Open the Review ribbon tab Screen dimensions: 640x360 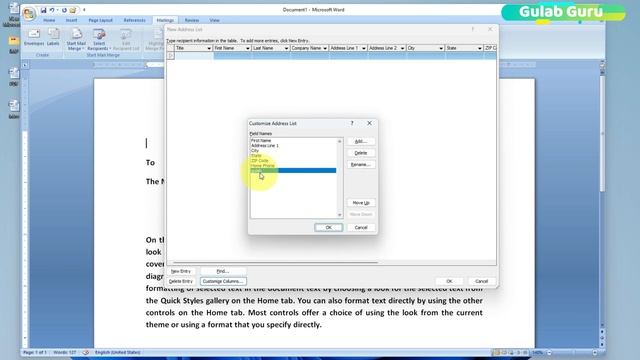[x=191, y=20]
